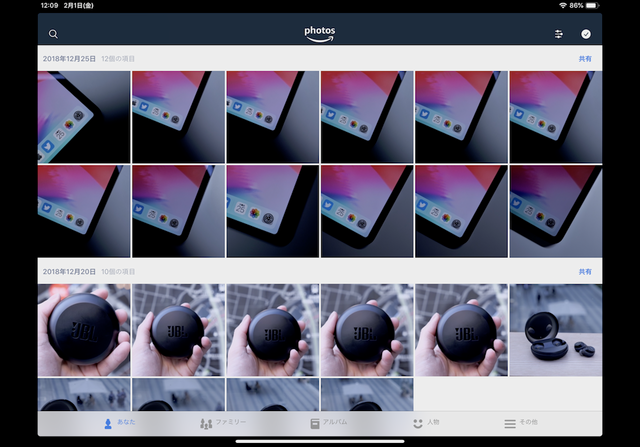
Task: Share the 2018年12月25日 group via 共有
Action: (x=585, y=59)
